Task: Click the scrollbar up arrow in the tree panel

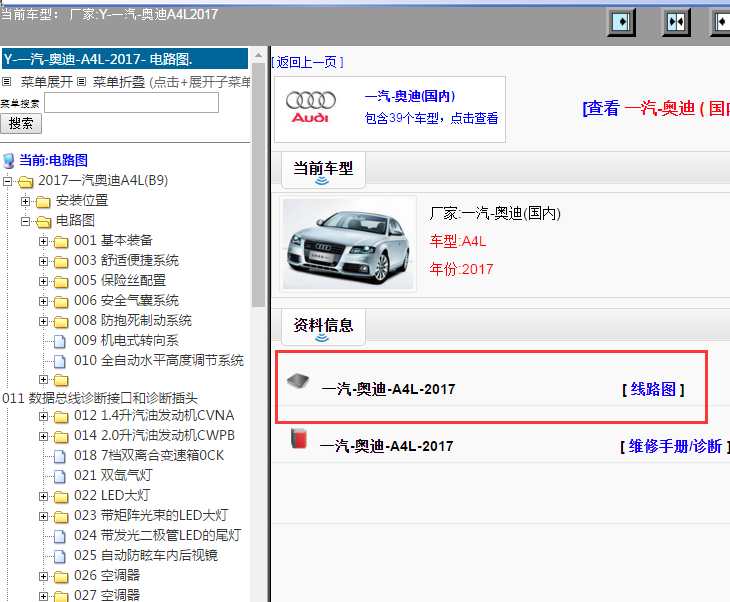Action: click(258, 55)
